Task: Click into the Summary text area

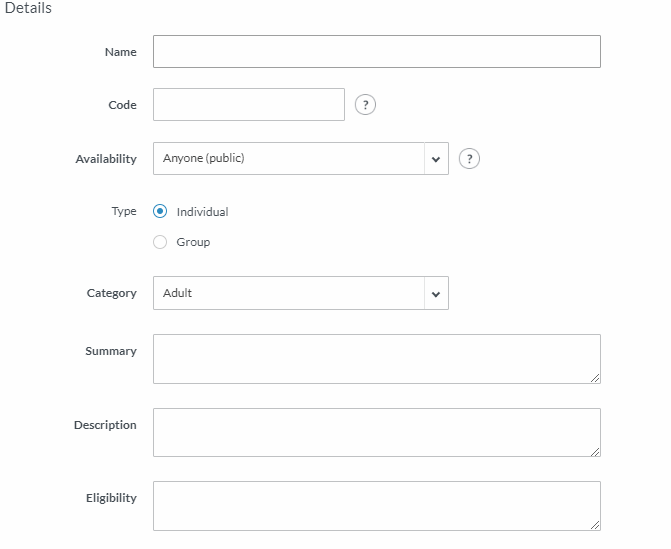Action: tap(377, 359)
